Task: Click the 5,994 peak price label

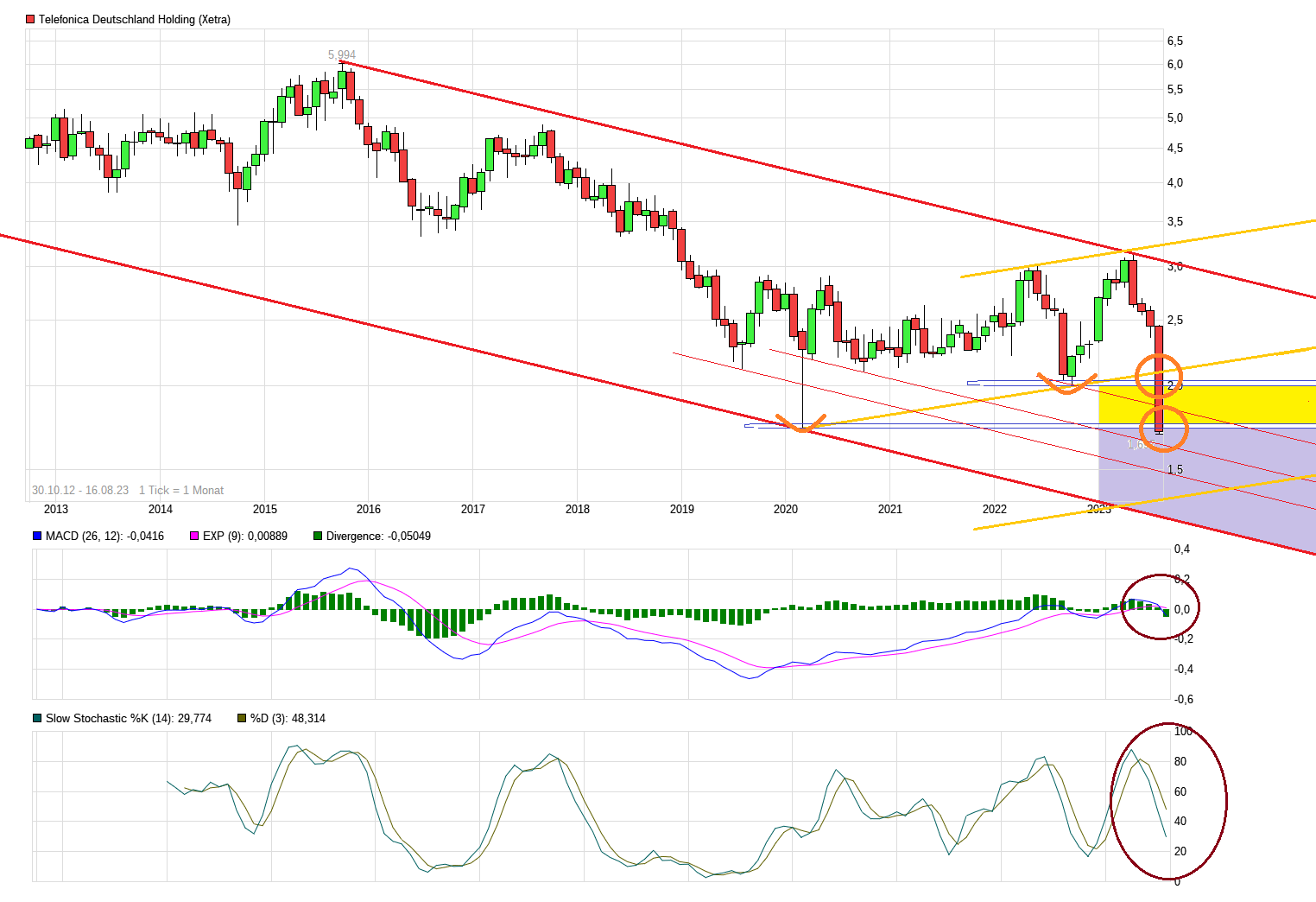Action: [x=341, y=54]
